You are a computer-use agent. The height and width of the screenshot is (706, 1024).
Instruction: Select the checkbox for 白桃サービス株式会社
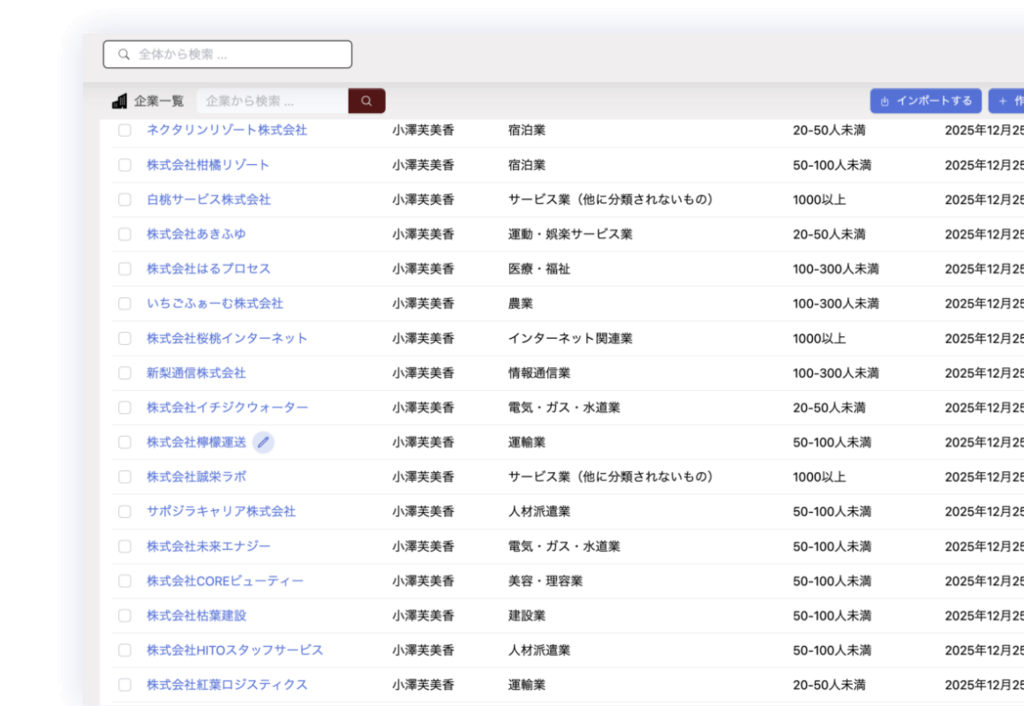[x=125, y=200]
